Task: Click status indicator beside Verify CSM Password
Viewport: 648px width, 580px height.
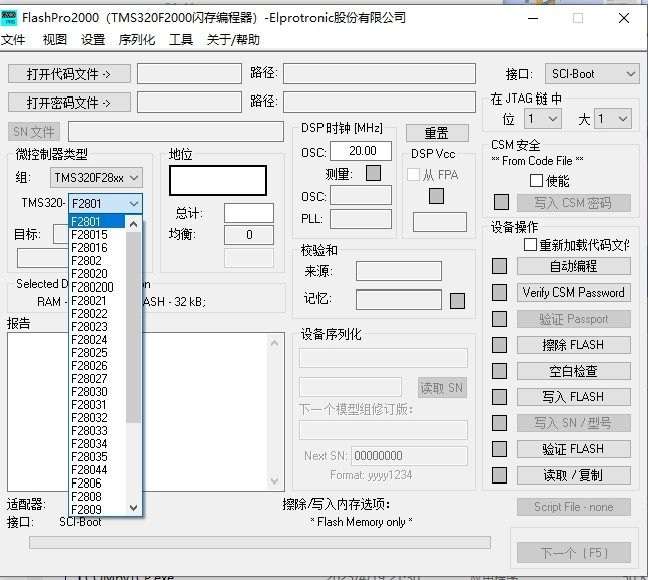Action: coord(499,293)
